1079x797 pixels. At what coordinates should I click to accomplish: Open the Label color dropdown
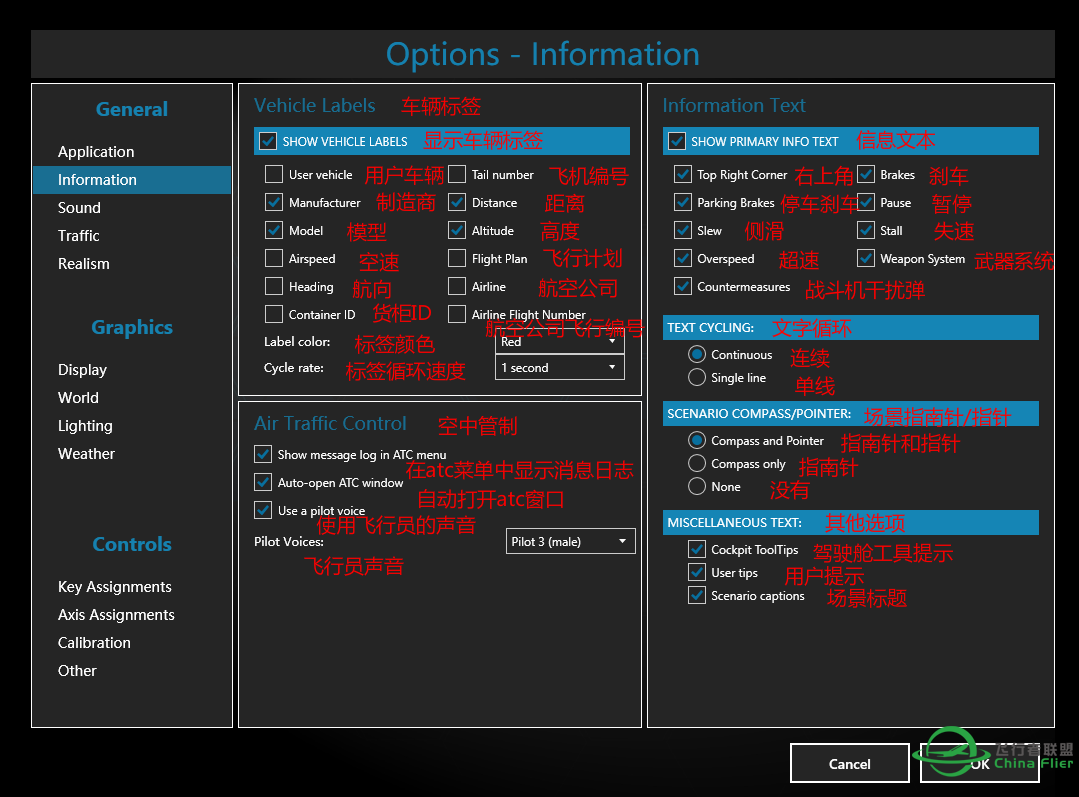(x=559, y=341)
